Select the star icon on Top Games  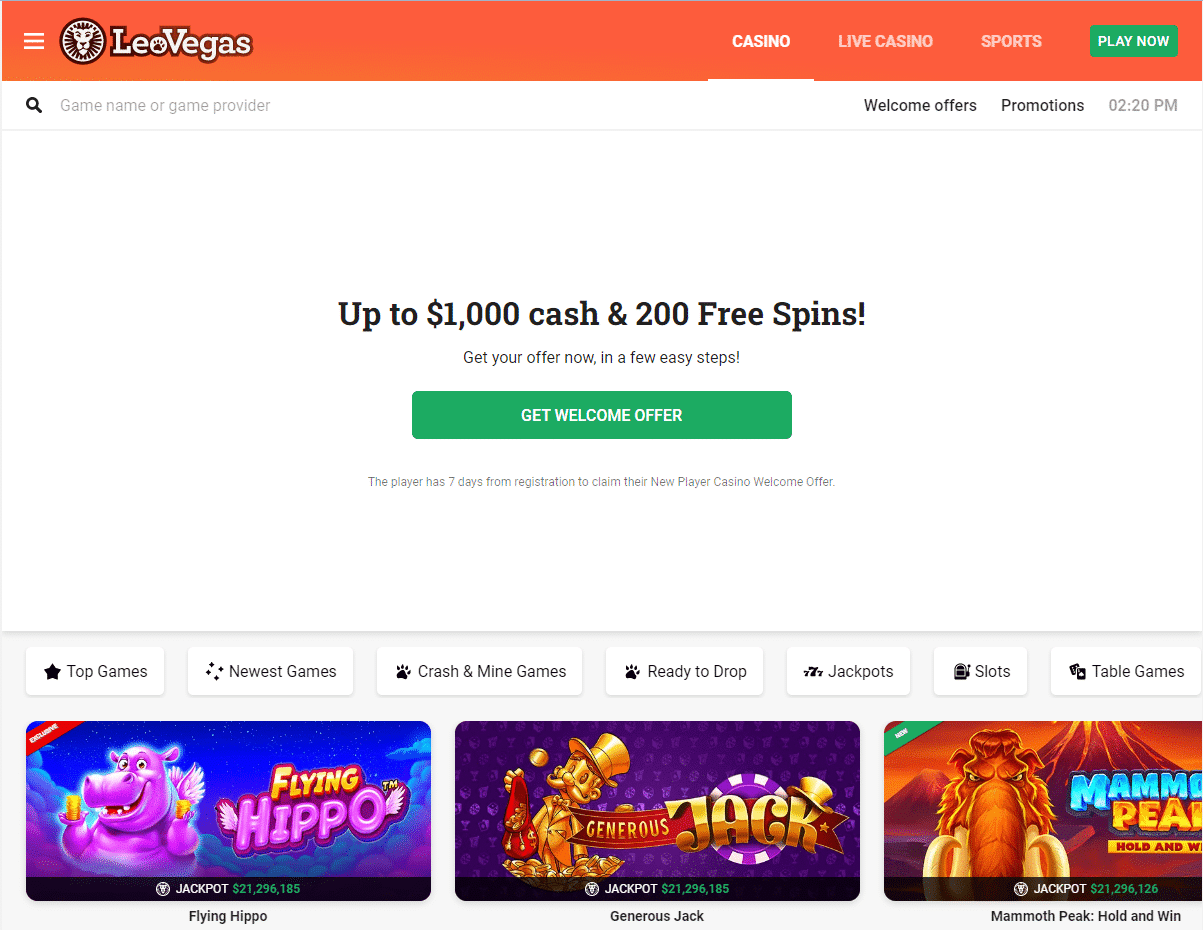click(x=53, y=672)
